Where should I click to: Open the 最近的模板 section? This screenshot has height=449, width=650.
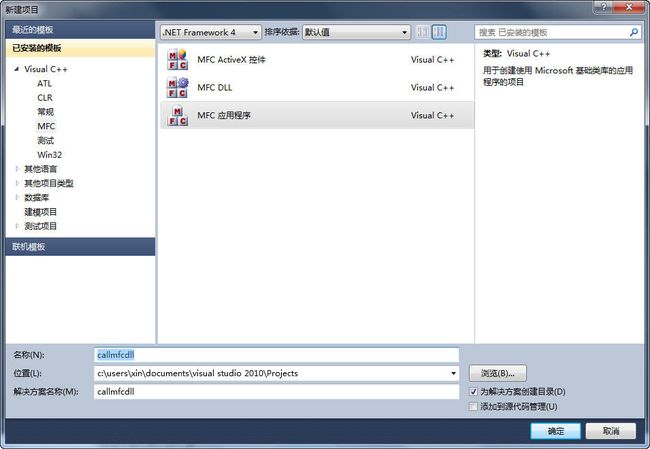(x=80, y=30)
